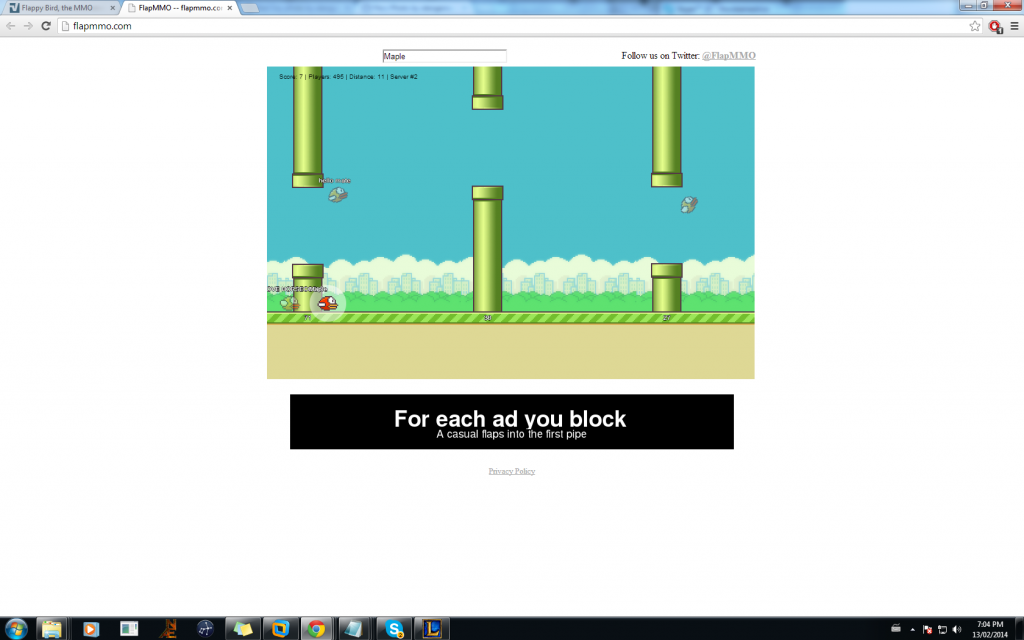Image resolution: width=1024 pixels, height=640 pixels.
Task: Open the Chrome menu hamburger icon
Action: click(1014, 26)
